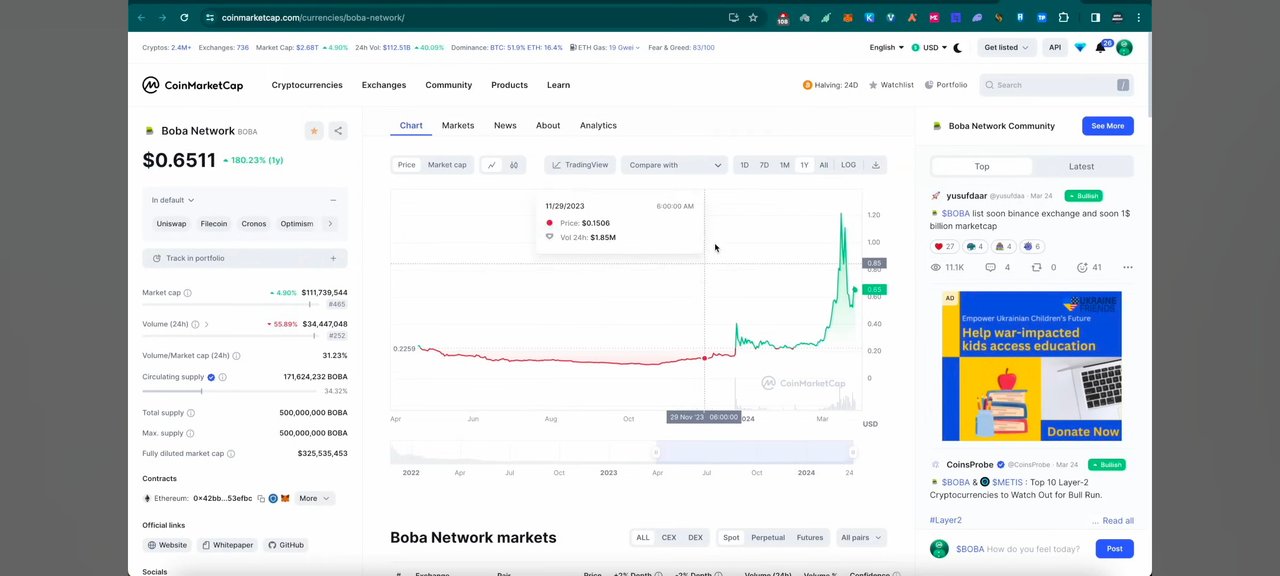Click Track in portfolio button

[x=245, y=258]
